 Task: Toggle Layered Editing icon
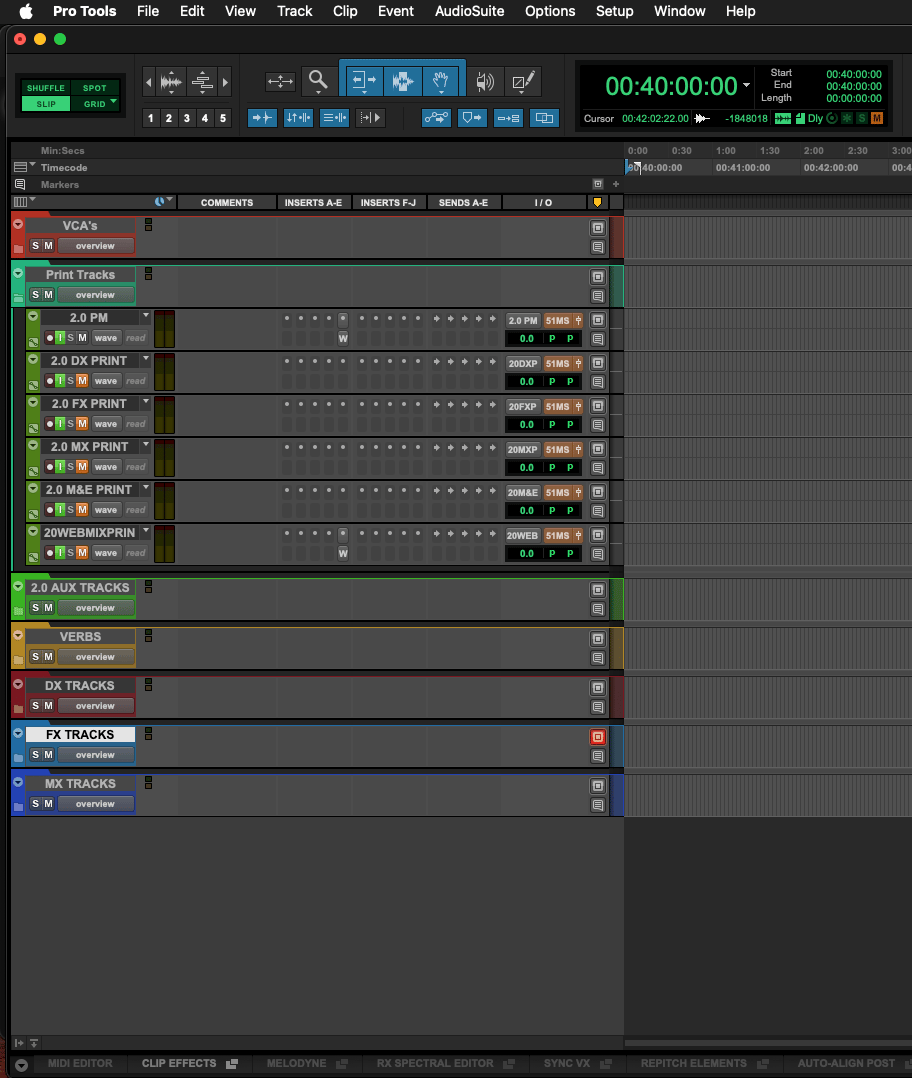click(544, 118)
